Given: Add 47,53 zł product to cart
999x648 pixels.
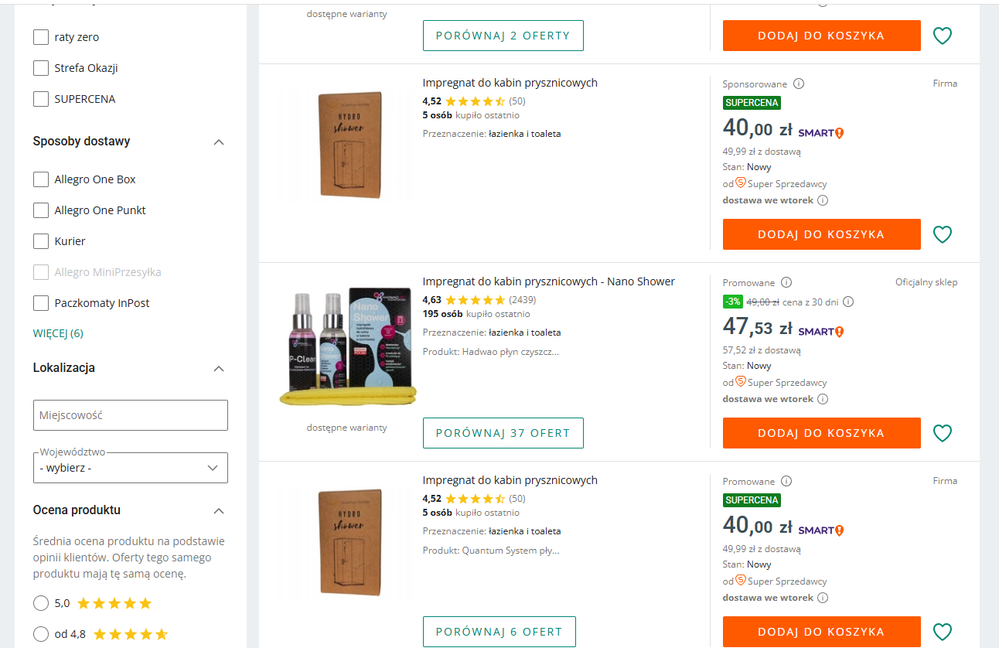Looking at the screenshot, I should (x=821, y=433).
